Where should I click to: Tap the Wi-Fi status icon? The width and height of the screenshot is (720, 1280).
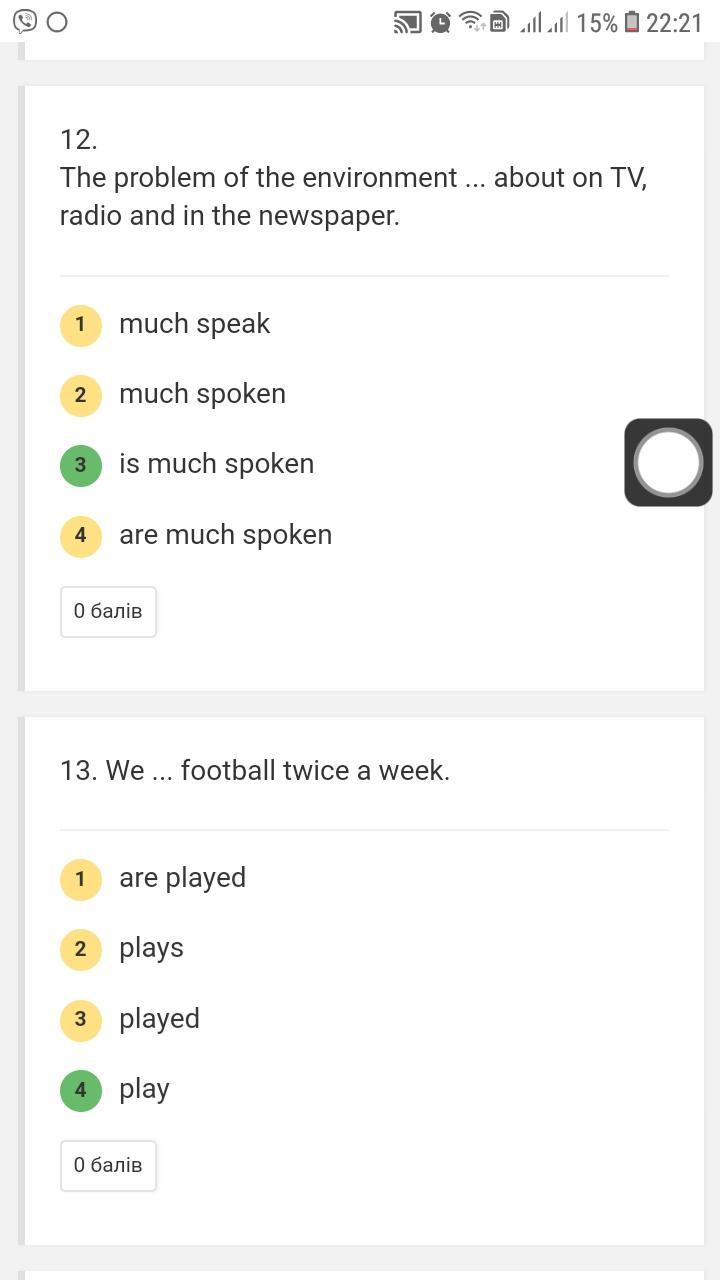(471, 22)
